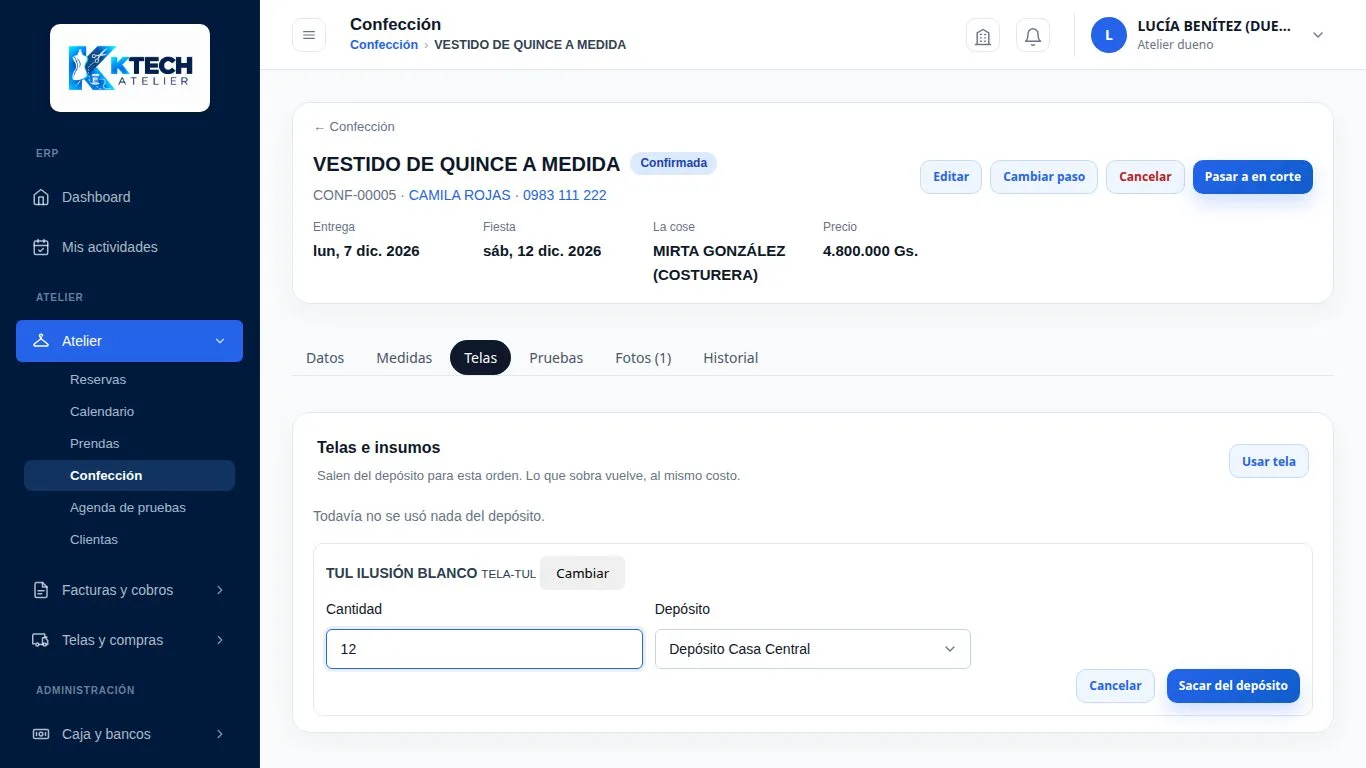
Task: Select the Telas tab
Action: (x=480, y=358)
